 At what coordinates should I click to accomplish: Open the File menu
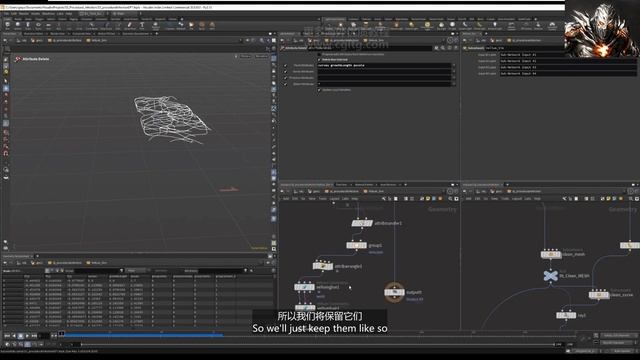tap(7, 13)
